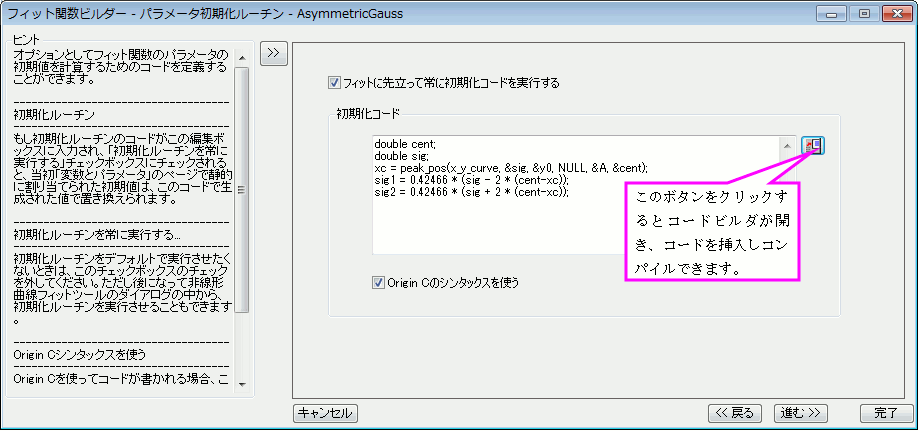Image resolution: width=919 pixels, height=431 pixels.
Task: Toggle Origin Cのシンタックスを使う checkbox
Action: (x=377, y=283)
